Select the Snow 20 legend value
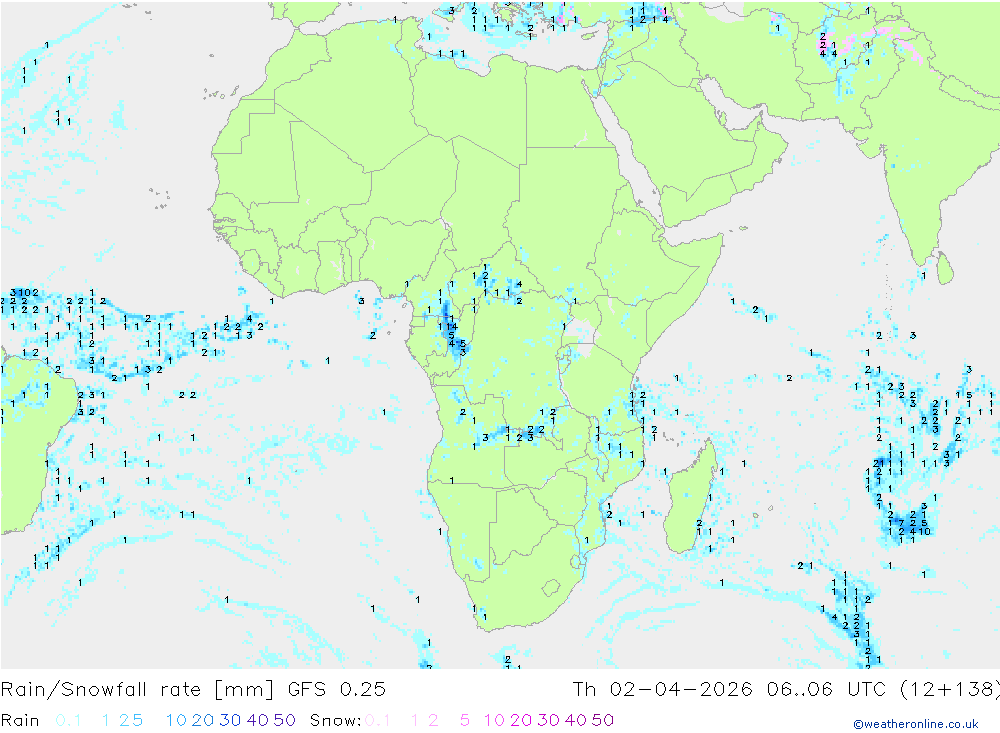 coord(521,720)
